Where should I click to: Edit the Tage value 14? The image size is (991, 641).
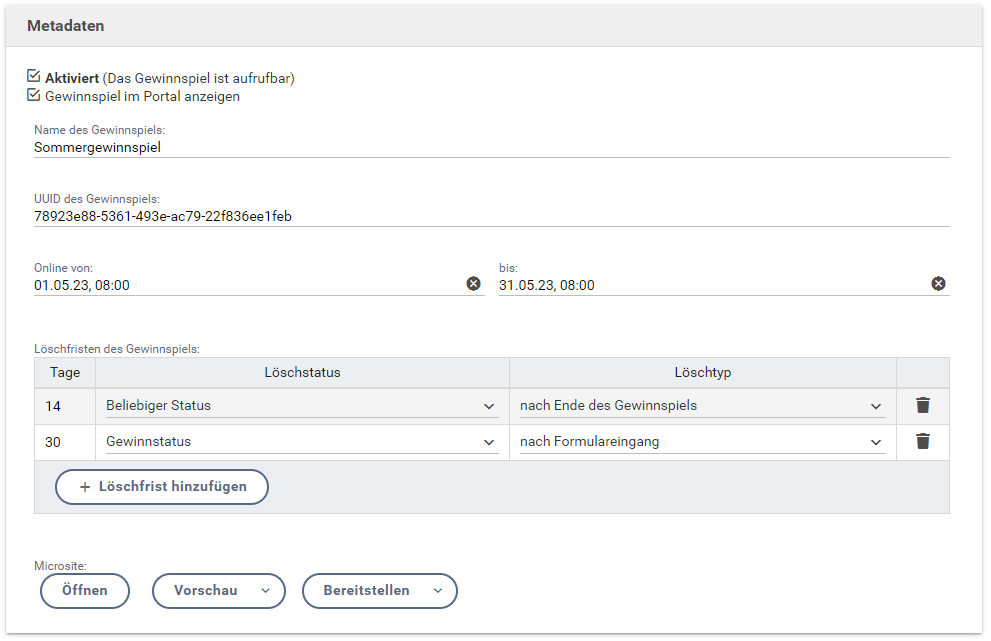[x=64, y=406]
